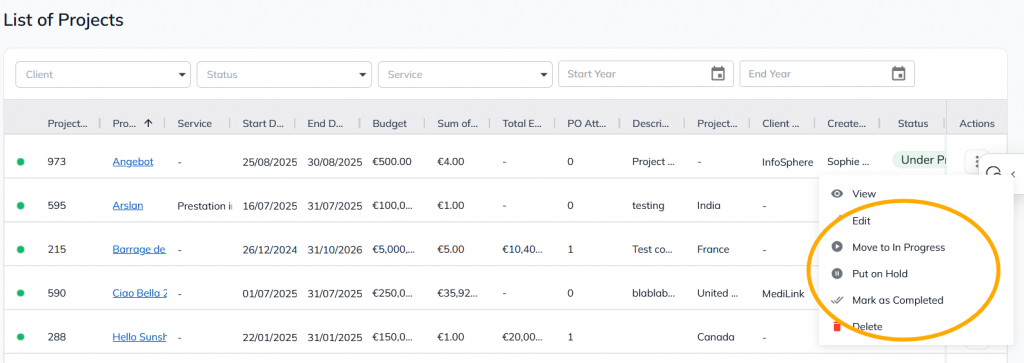Open the Hello Sunsh project link
The image size is (1024, 363).
[139, 337]
